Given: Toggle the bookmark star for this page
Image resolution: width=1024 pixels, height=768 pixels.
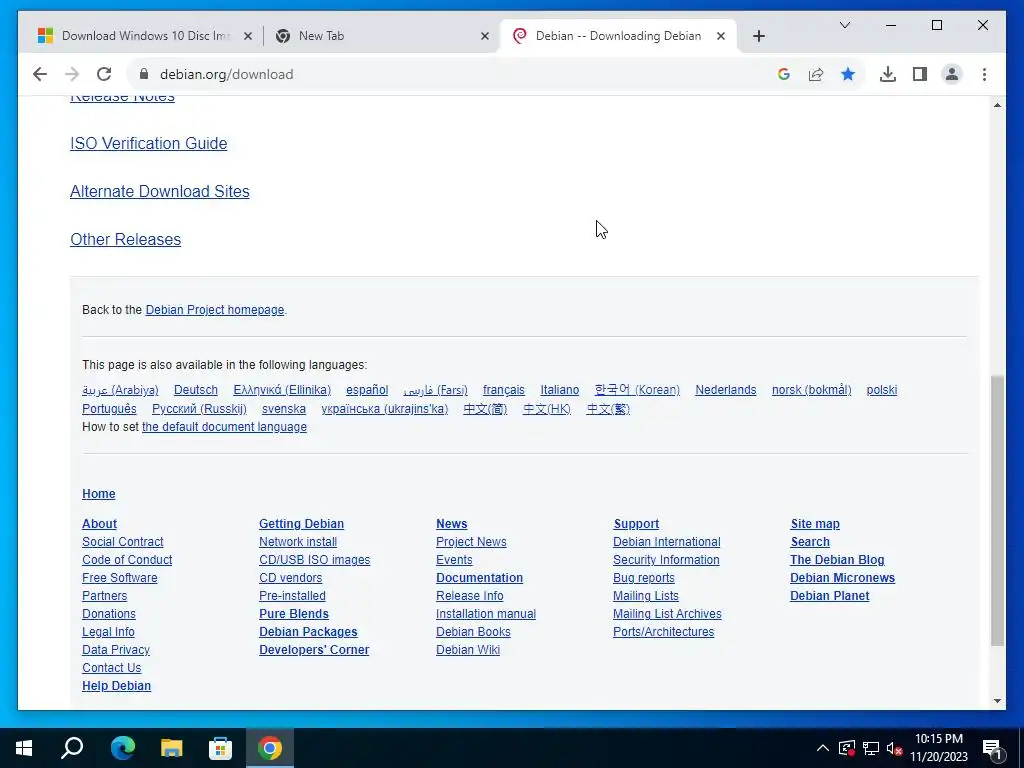Looking at the screenshot, I should coord(848,74).
